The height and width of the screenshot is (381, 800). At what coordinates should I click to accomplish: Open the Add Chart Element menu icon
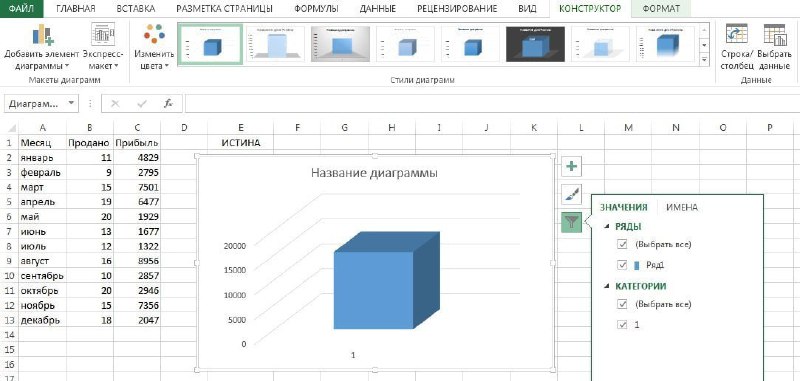point(42,36)
